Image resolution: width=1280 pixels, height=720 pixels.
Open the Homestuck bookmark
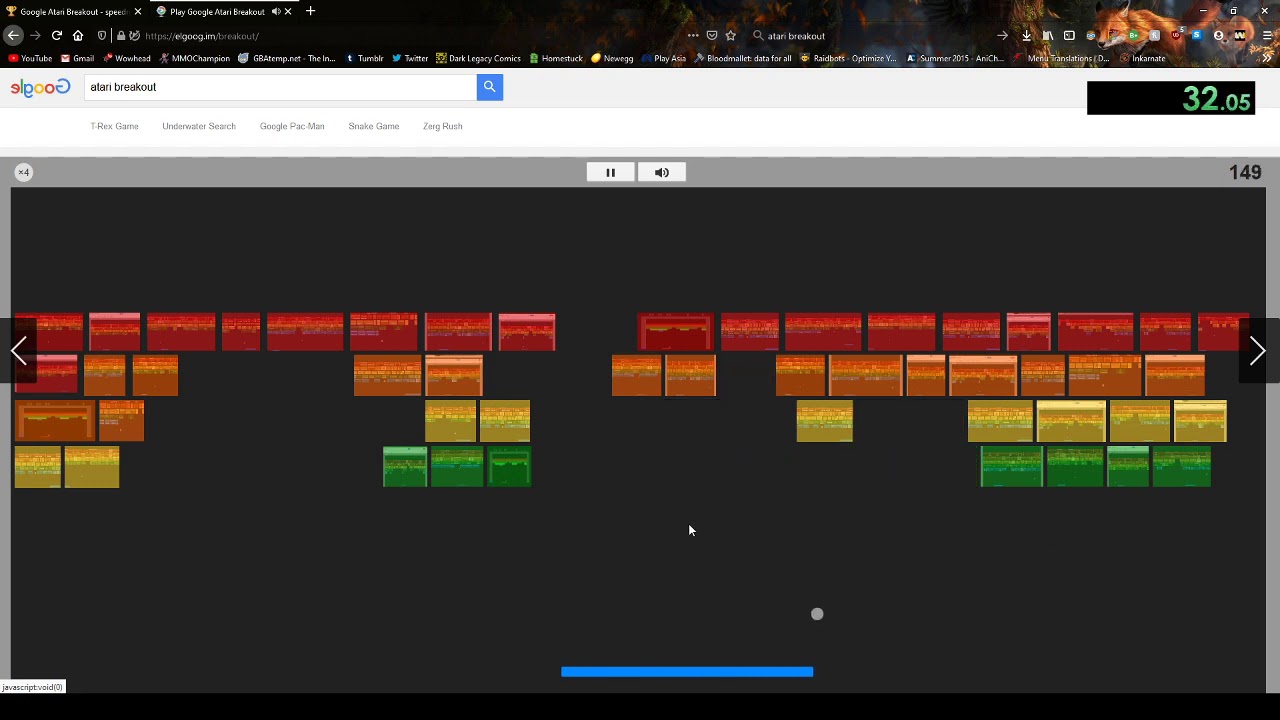(556, 58)
